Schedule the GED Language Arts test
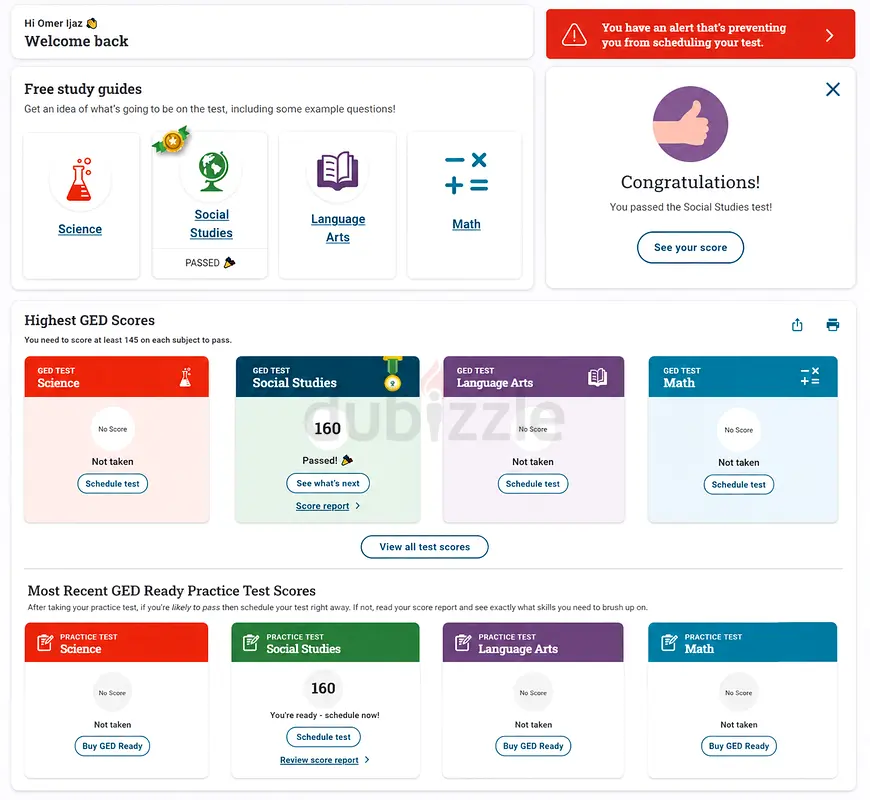This screenshot has width=870, height=800. pos(533,484)
